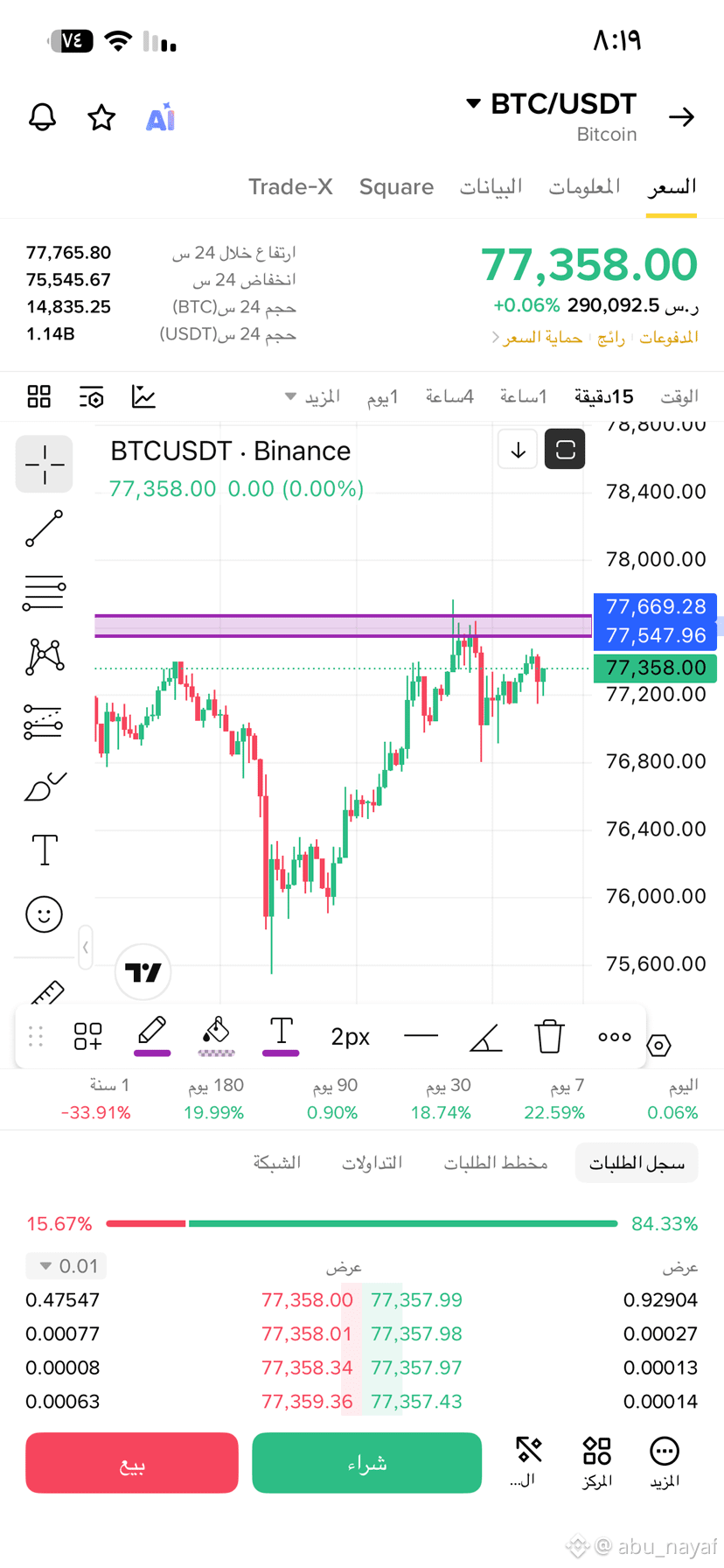Tap the red بيع sell button
724x1568 pixels.
132,1463
